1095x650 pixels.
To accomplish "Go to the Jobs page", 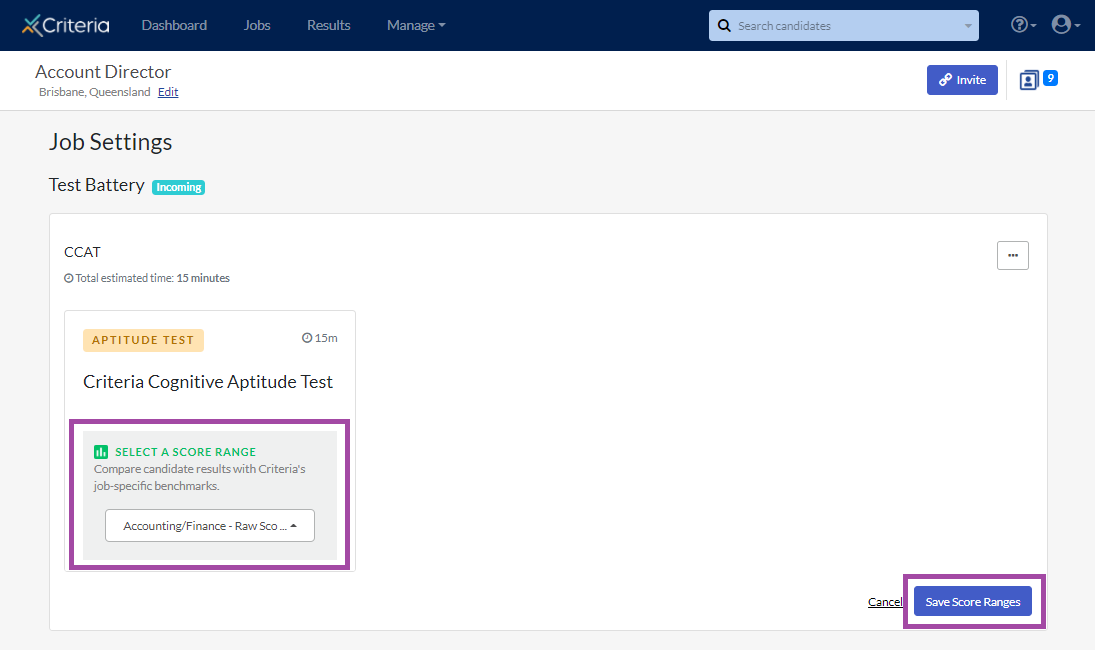I will pos(257,26).
